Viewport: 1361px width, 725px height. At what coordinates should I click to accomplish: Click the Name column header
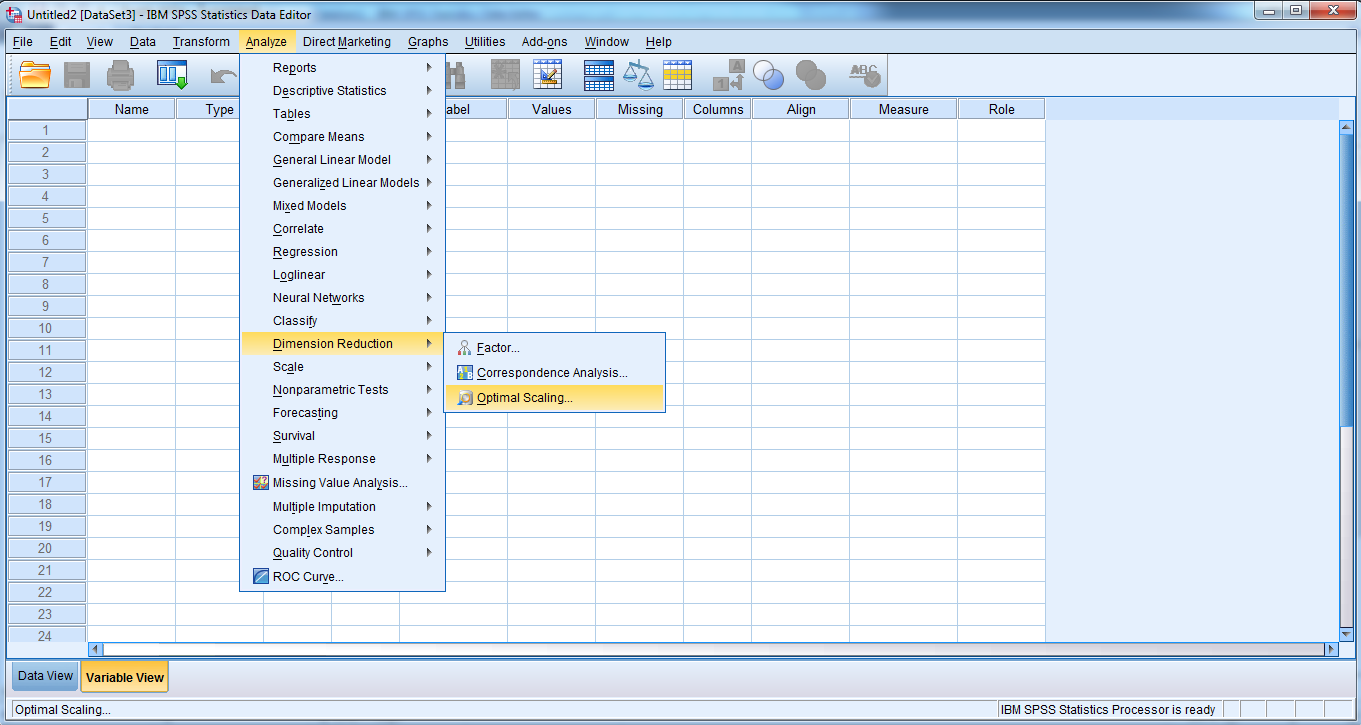point(132,109)
